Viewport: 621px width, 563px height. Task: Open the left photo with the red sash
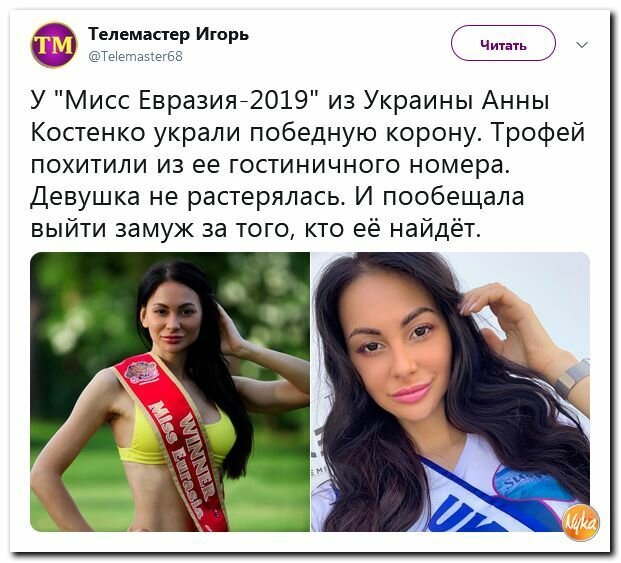[x=170, y=392]
